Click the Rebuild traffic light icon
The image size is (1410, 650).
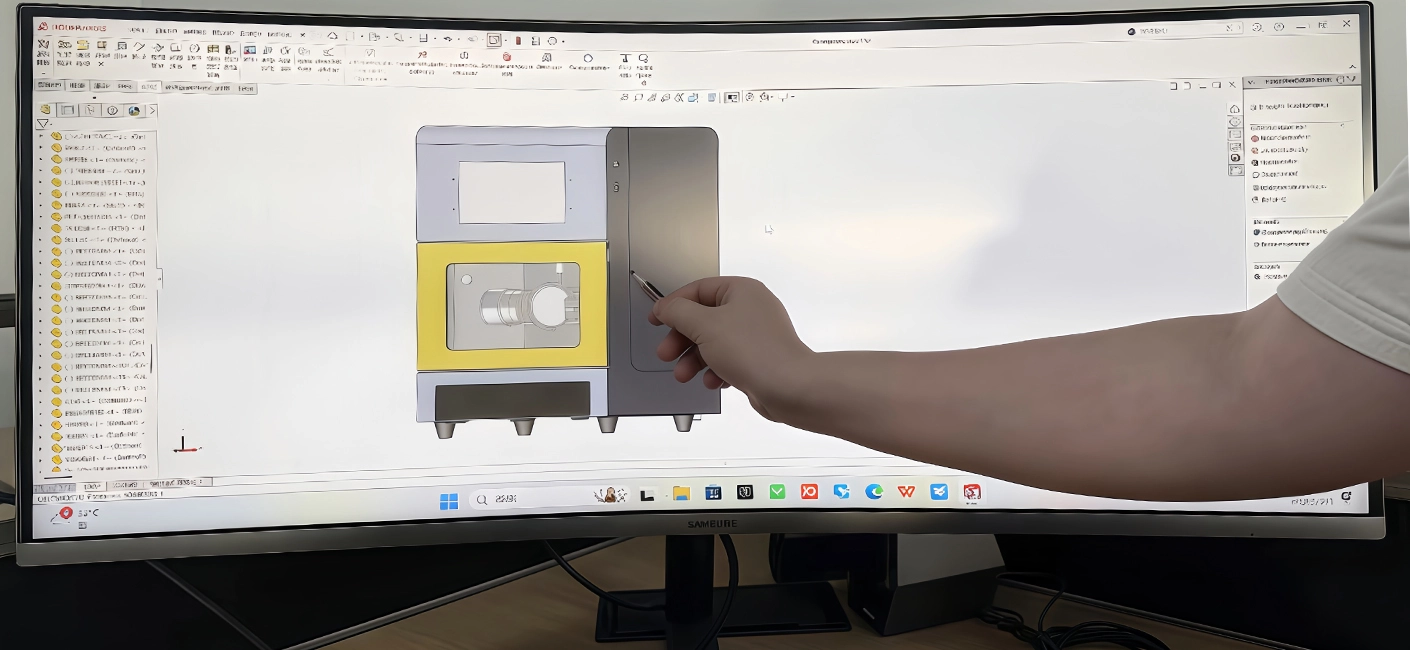point(518,40)
